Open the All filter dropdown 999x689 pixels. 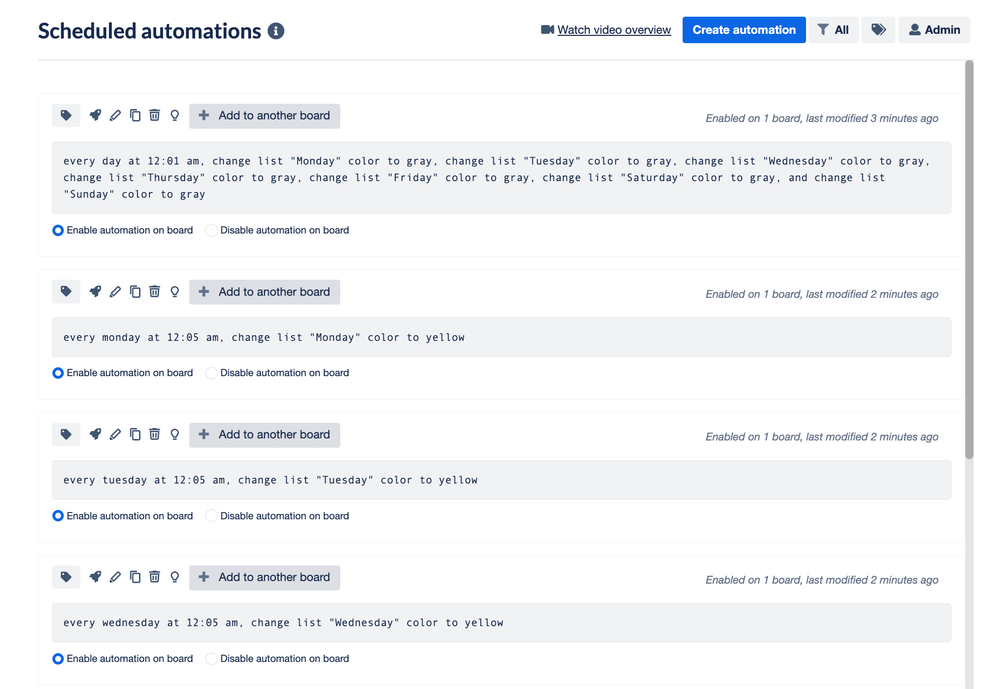click(834, 29)
